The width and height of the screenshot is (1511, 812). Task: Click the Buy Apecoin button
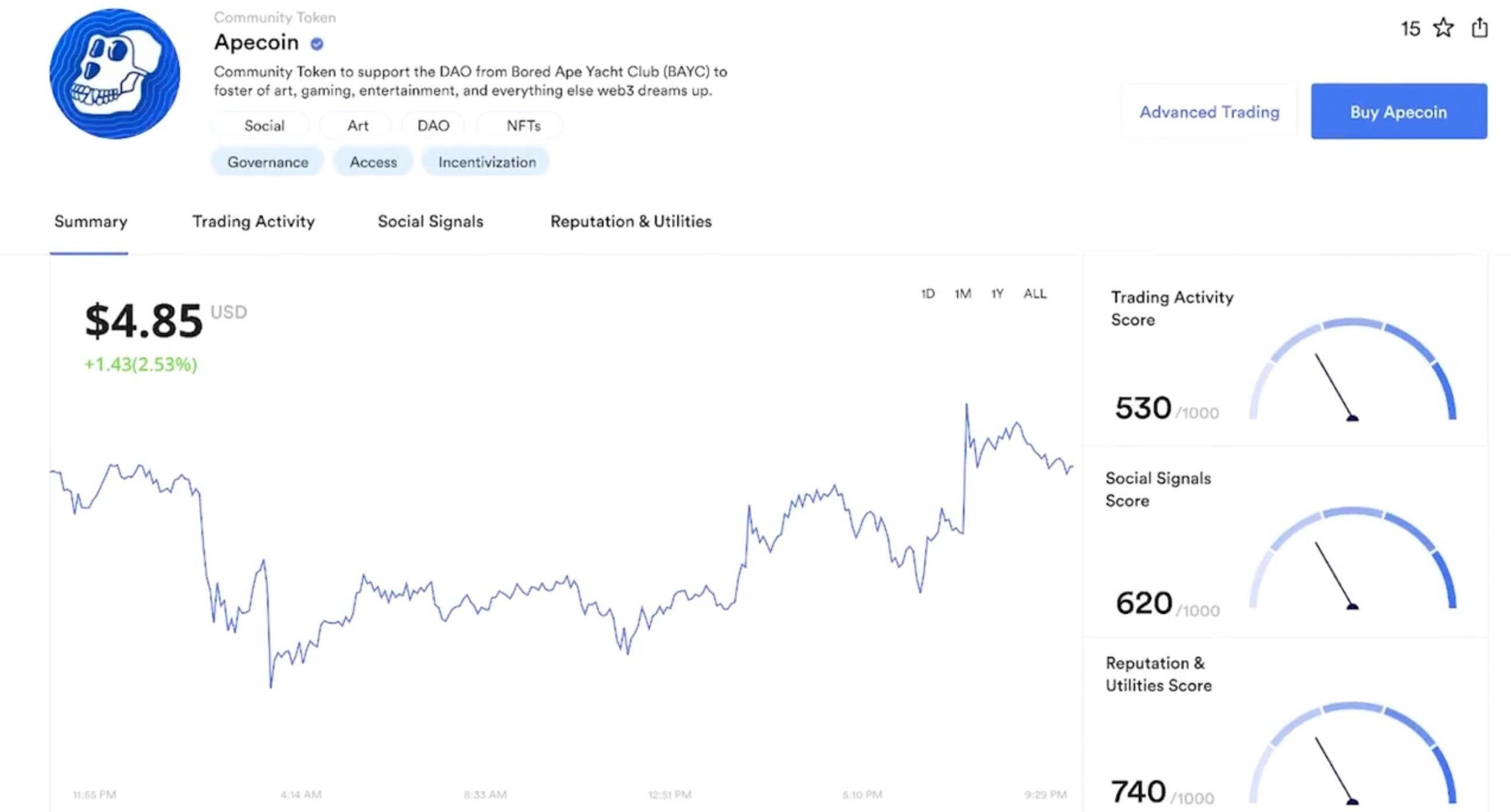tap(1399, 111)
